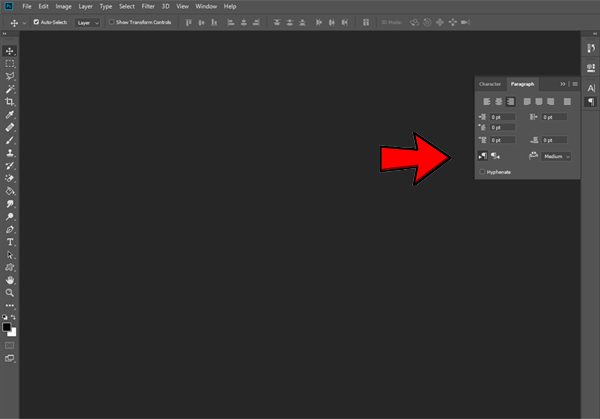
Task: Select the Smudge tool
Action: pyautogui.click(x=10, y=204)
